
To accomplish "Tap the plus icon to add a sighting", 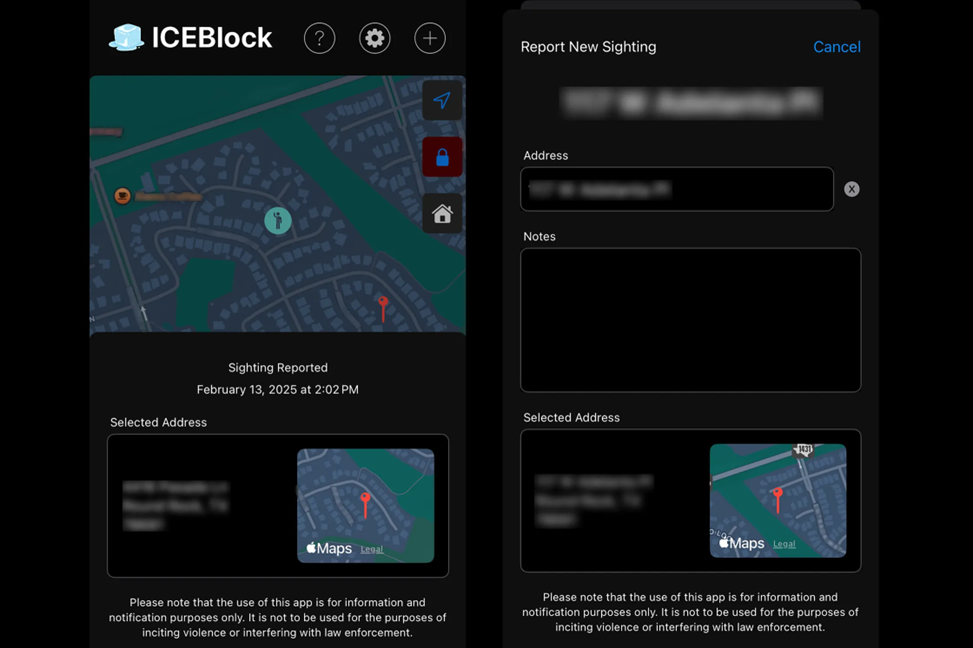I will click(x=430, y=38).
